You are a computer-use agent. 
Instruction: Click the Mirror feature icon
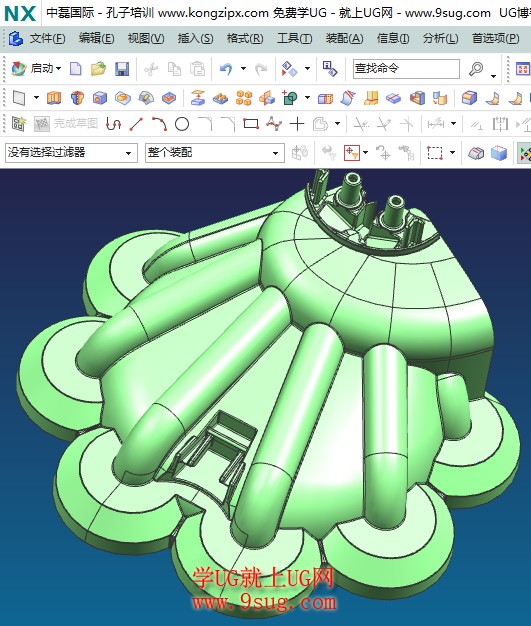point(267,97)
